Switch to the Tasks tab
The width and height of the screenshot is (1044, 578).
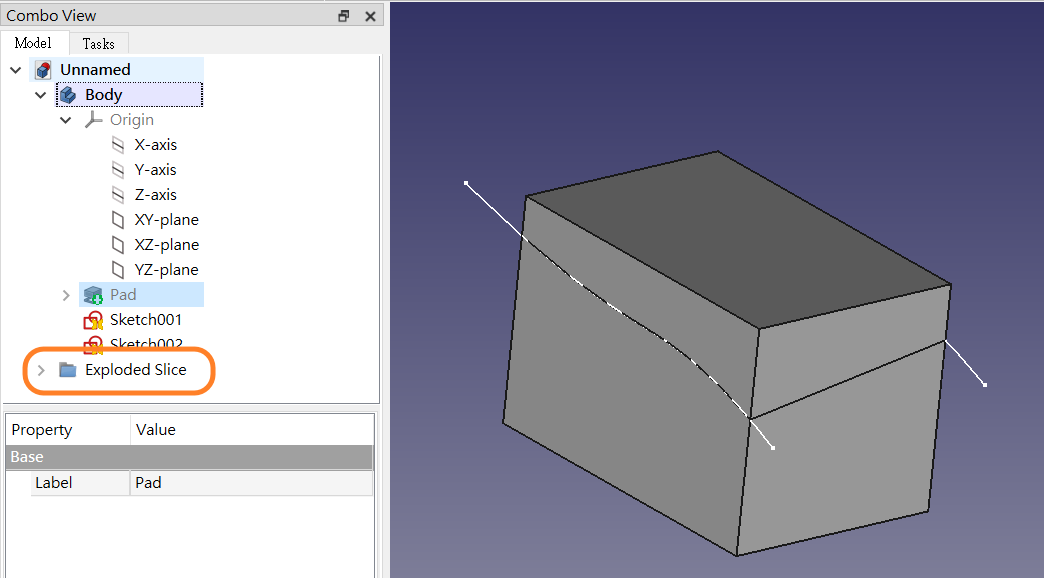[x=99, y=44]
